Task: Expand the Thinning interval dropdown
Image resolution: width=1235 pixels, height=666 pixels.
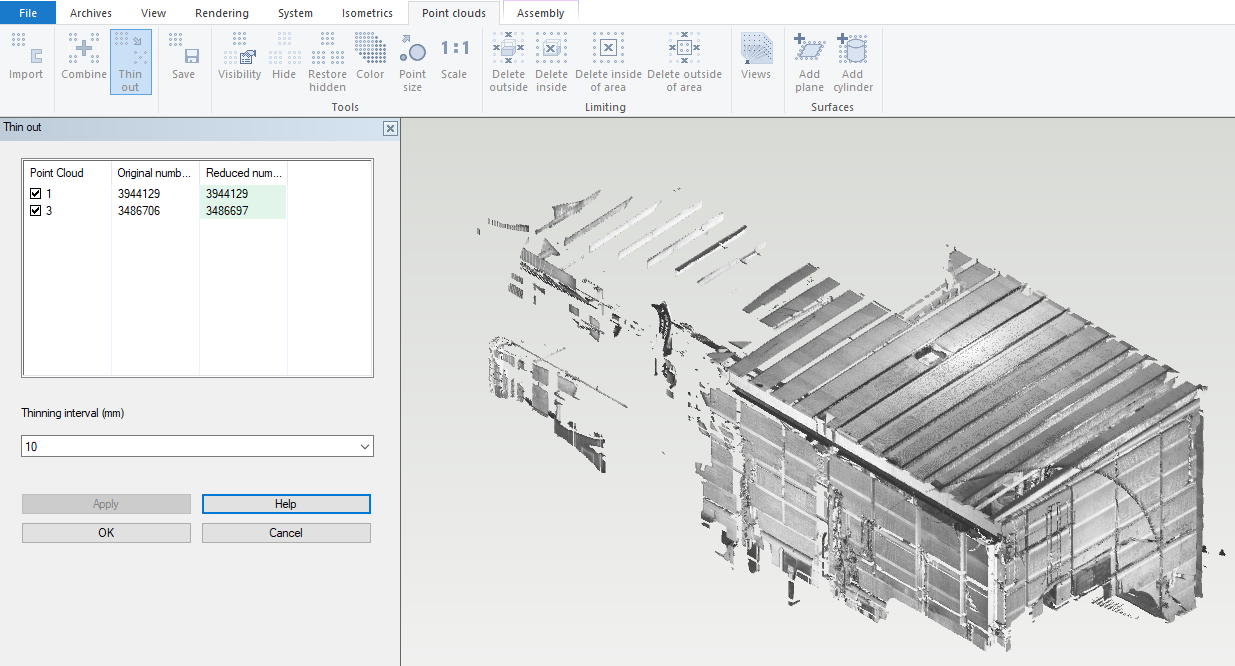Action: point(364,447)
